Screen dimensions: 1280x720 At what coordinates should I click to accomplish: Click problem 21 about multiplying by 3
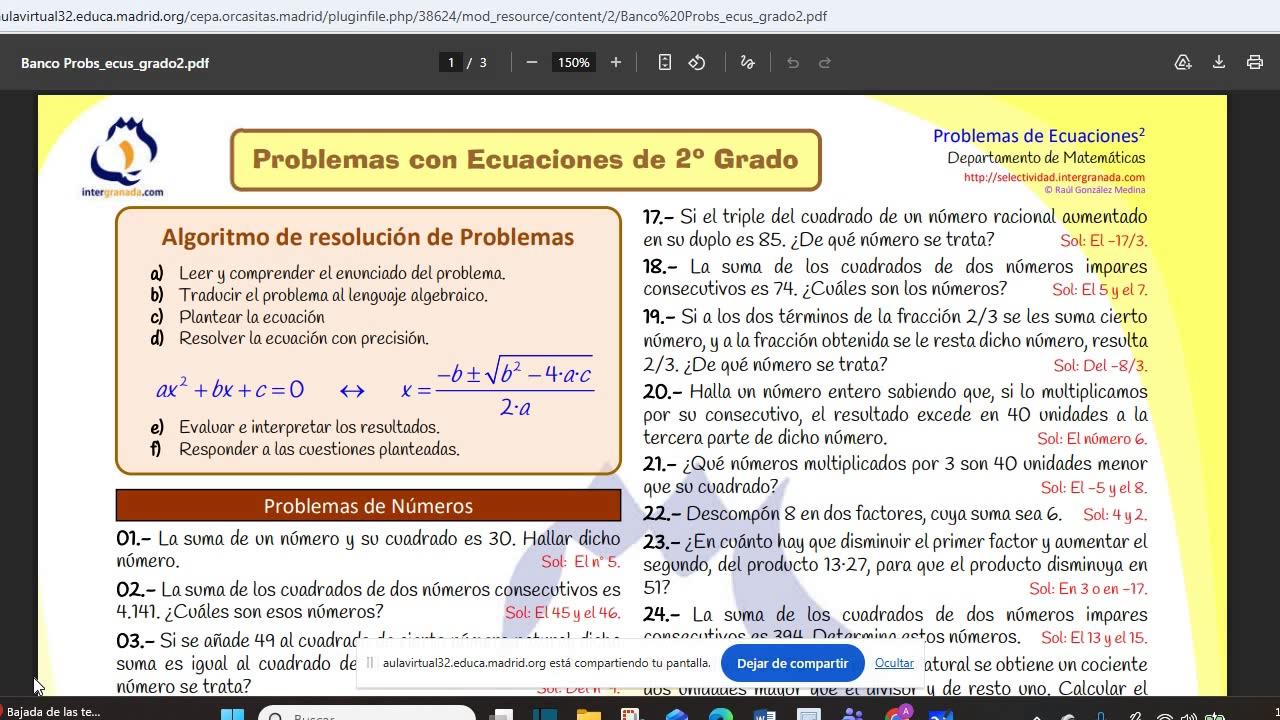[x=895, y=475]
